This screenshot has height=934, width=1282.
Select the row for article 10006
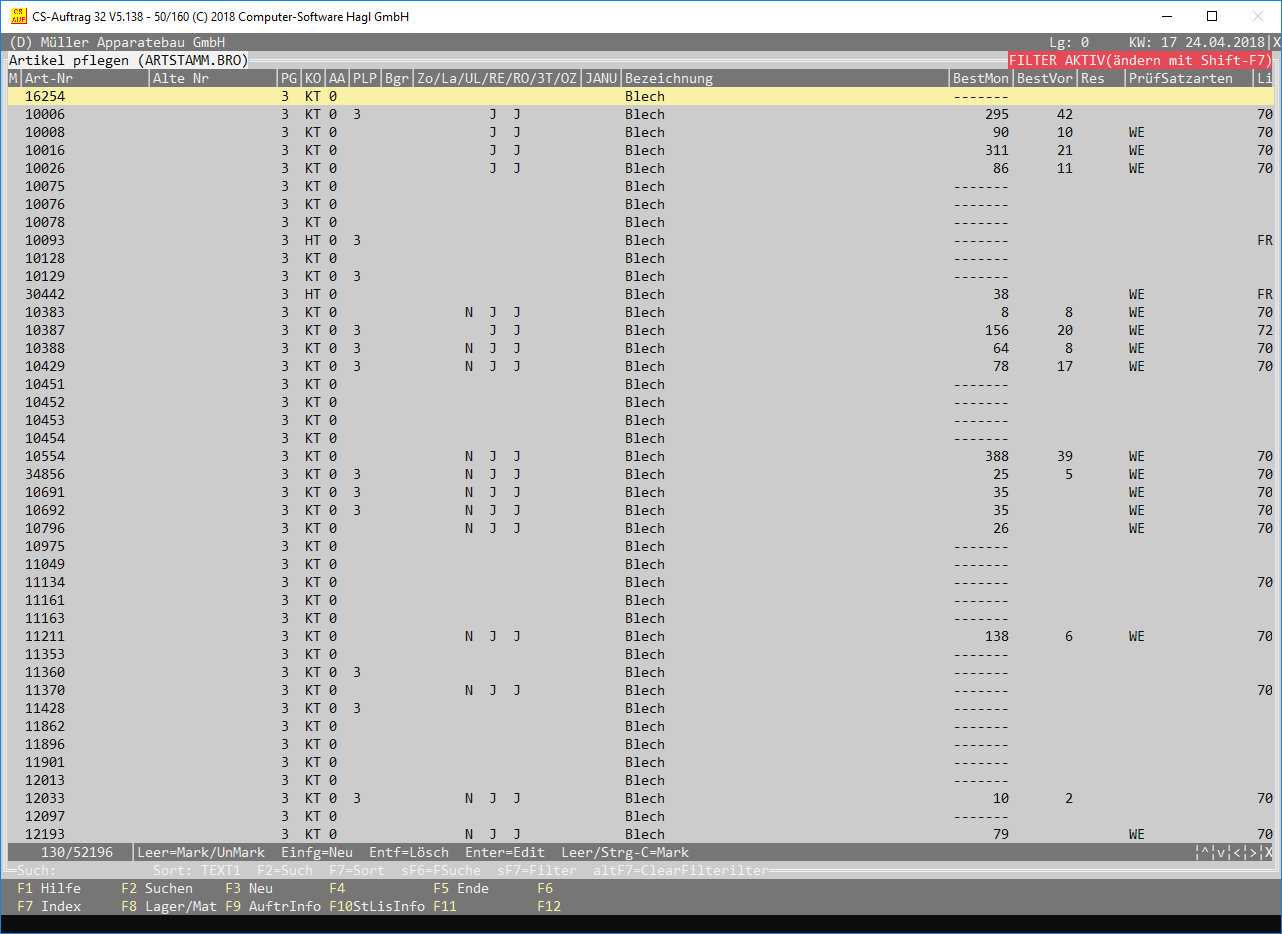(x=45, y=114)
